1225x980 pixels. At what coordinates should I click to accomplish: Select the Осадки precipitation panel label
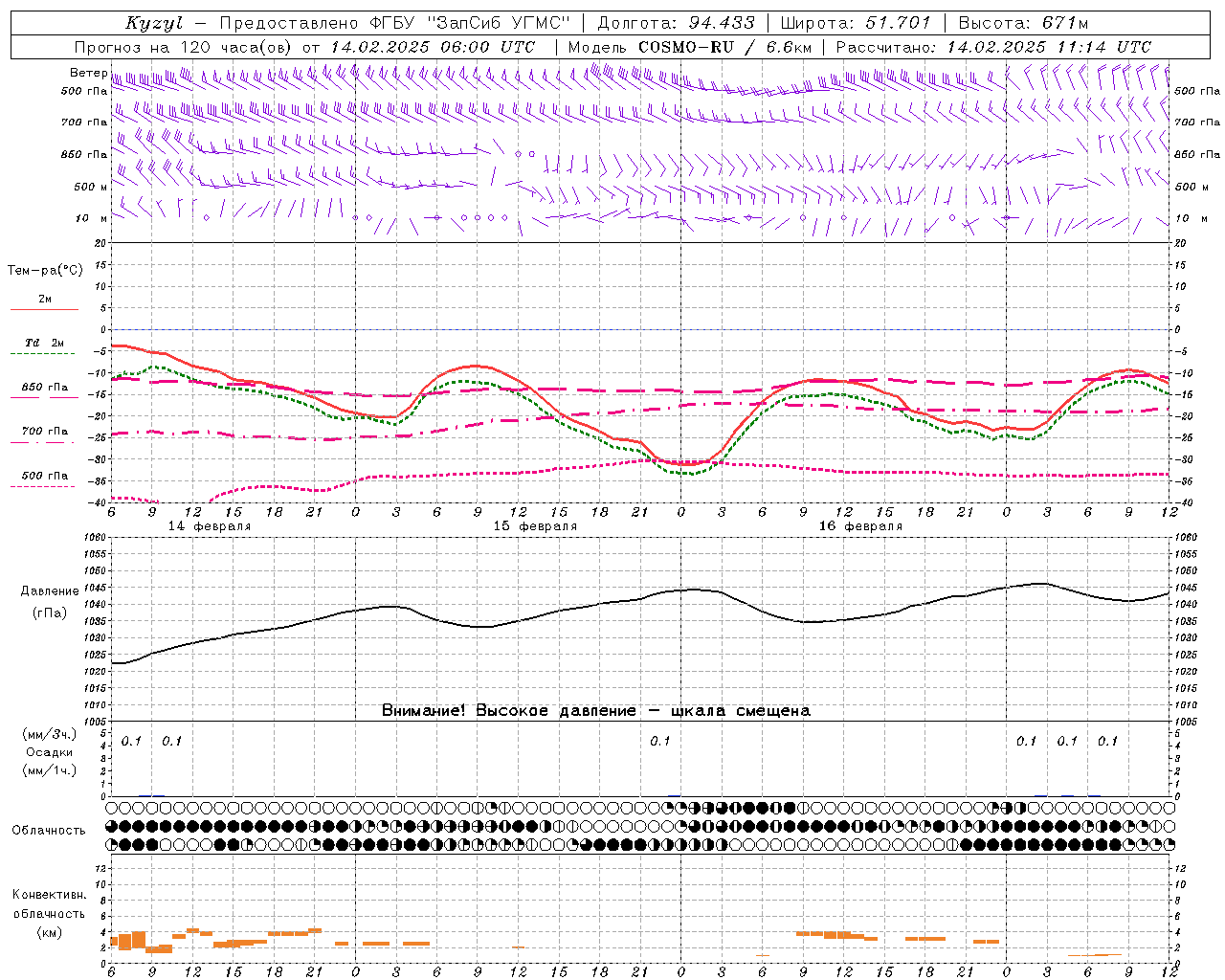[50, 752]
